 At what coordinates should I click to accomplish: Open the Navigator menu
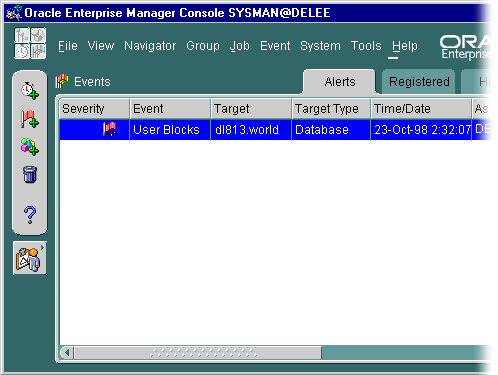pos(150,46)
